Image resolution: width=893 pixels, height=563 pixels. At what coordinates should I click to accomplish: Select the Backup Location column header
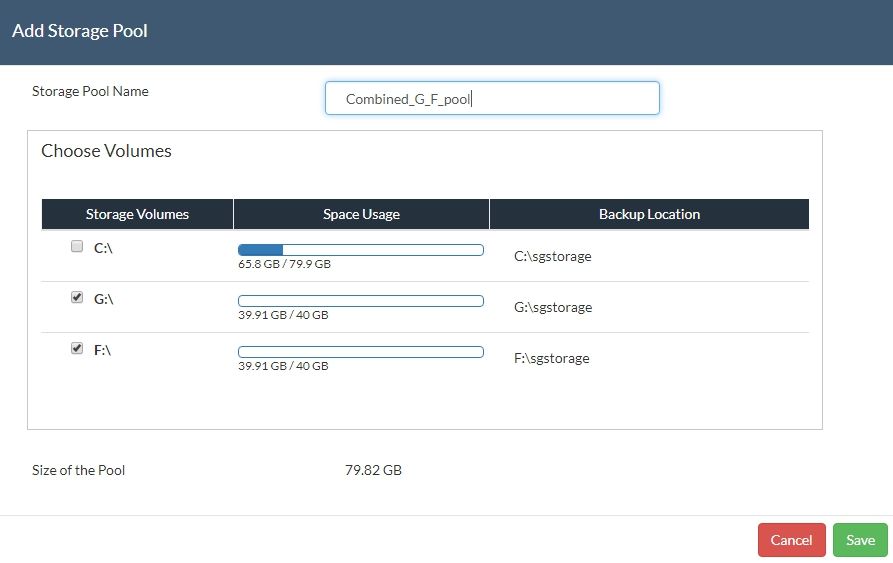pos(649,214)
